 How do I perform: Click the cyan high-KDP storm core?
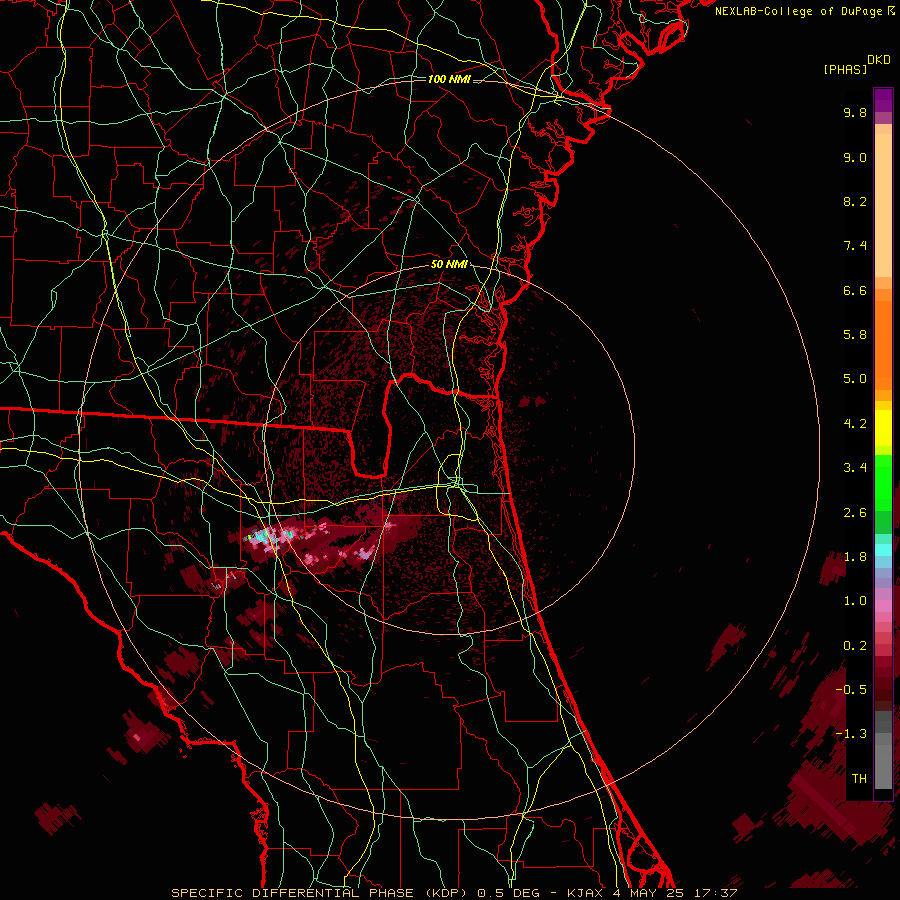[261, 538]
